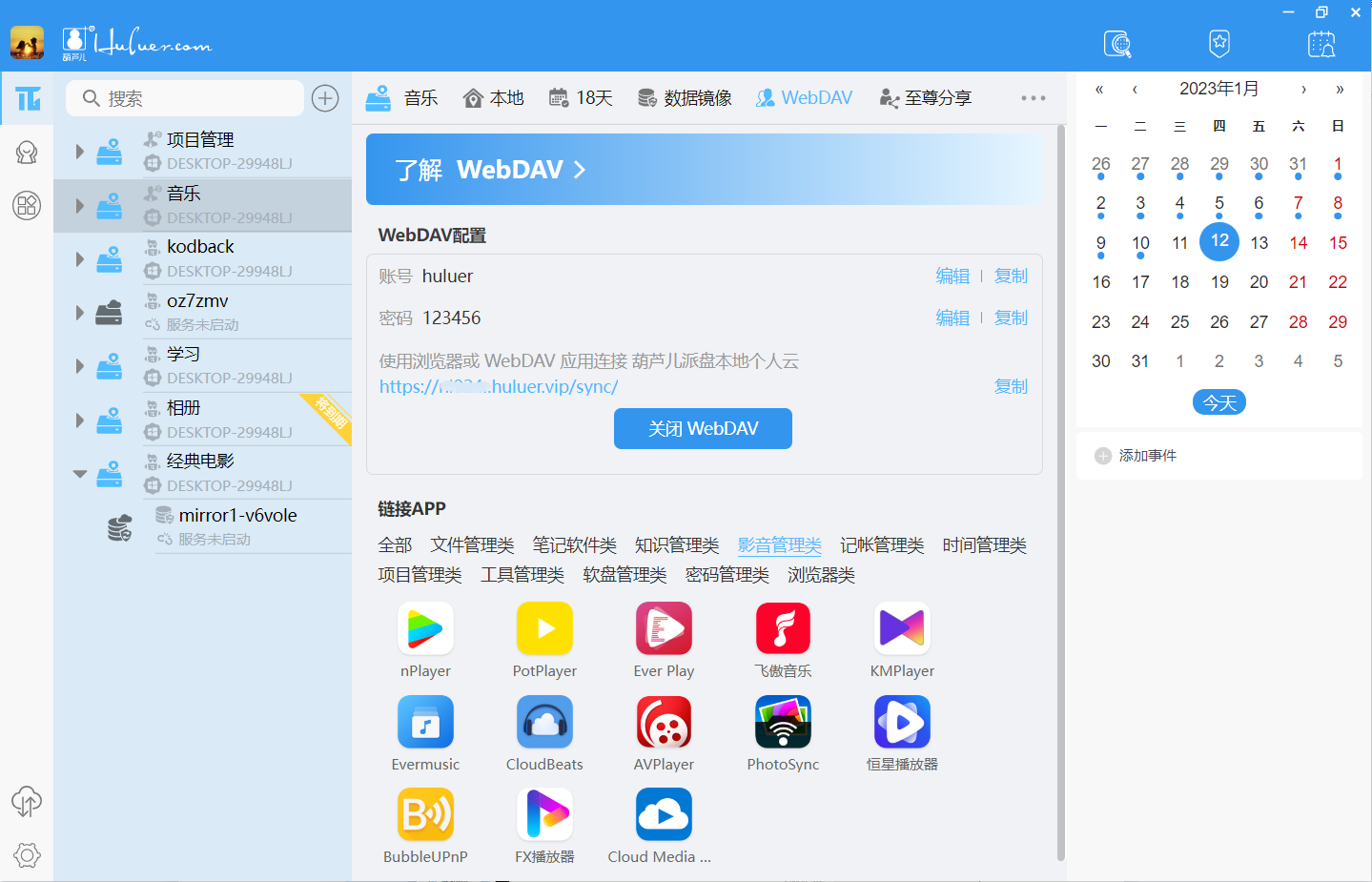
Task: Click the 关闭 WebDAV button
Action: pos(703,428)
